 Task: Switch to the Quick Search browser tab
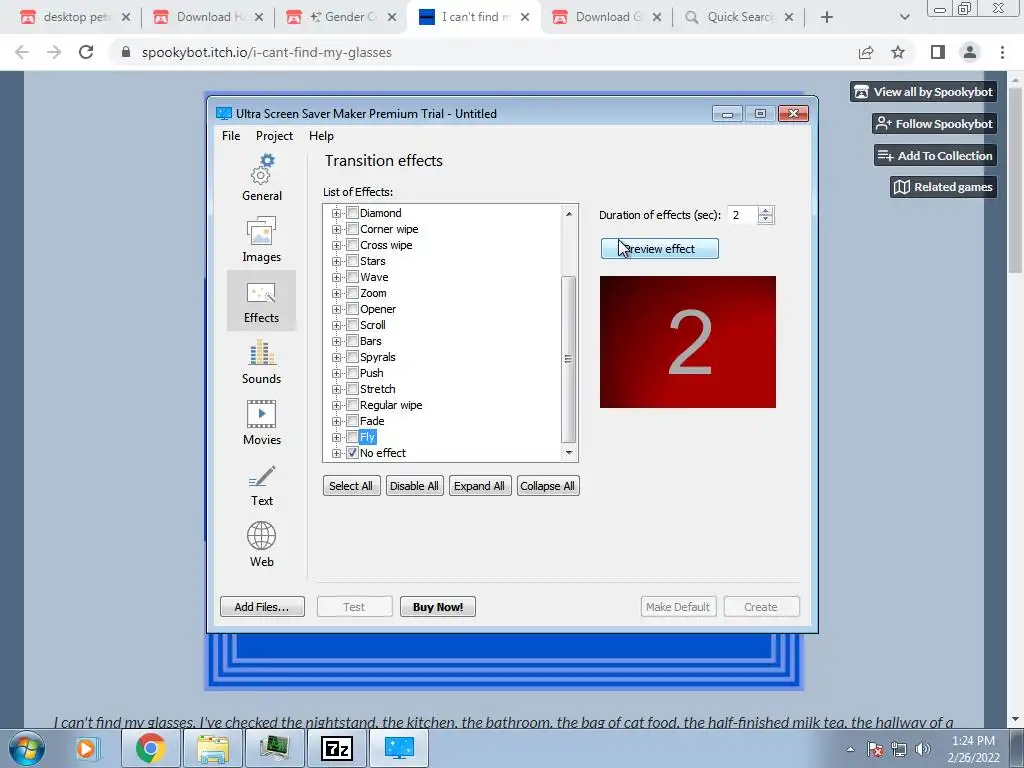(x=738, y=17)
